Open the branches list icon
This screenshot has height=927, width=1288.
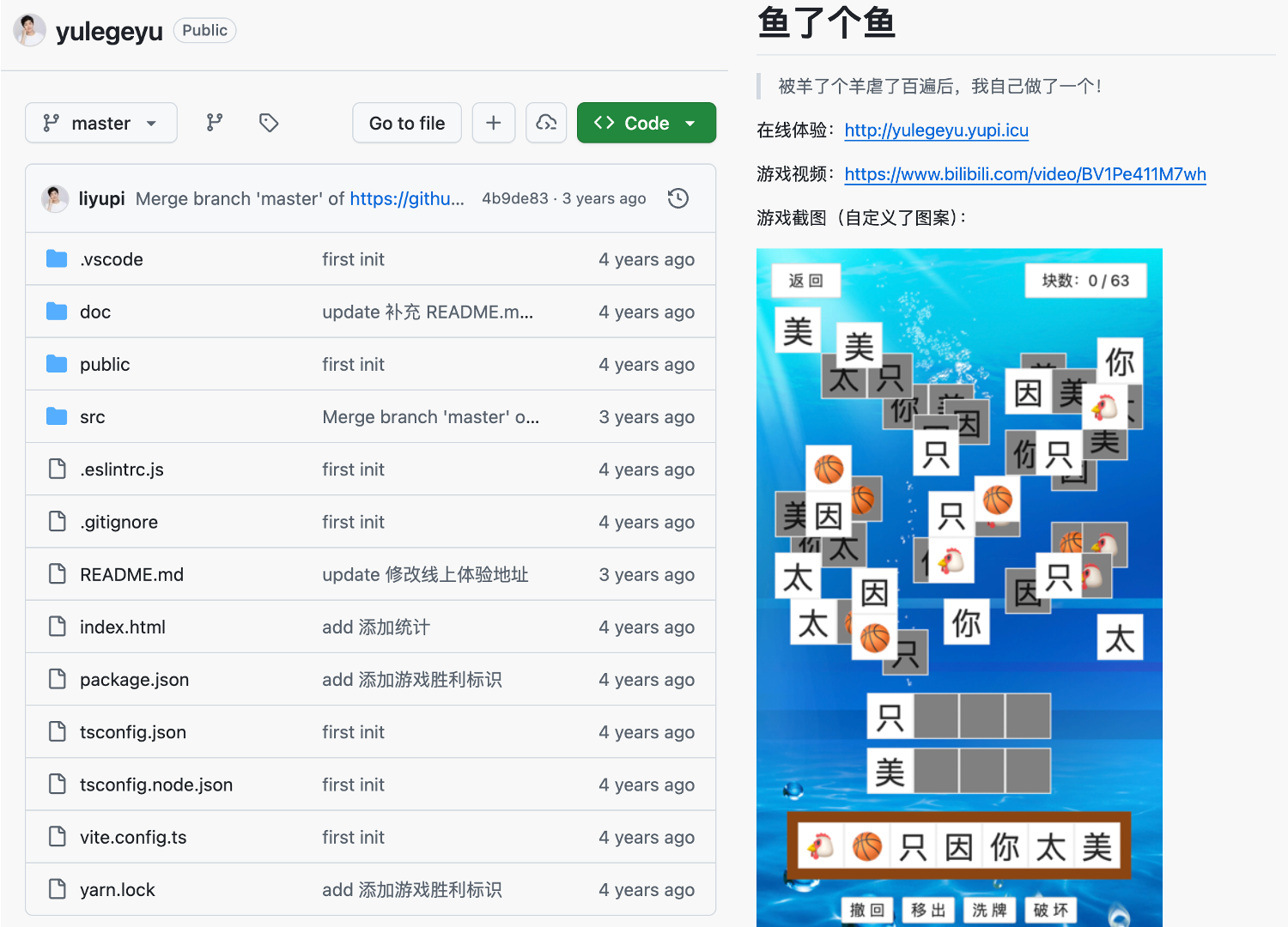[215, 123]
